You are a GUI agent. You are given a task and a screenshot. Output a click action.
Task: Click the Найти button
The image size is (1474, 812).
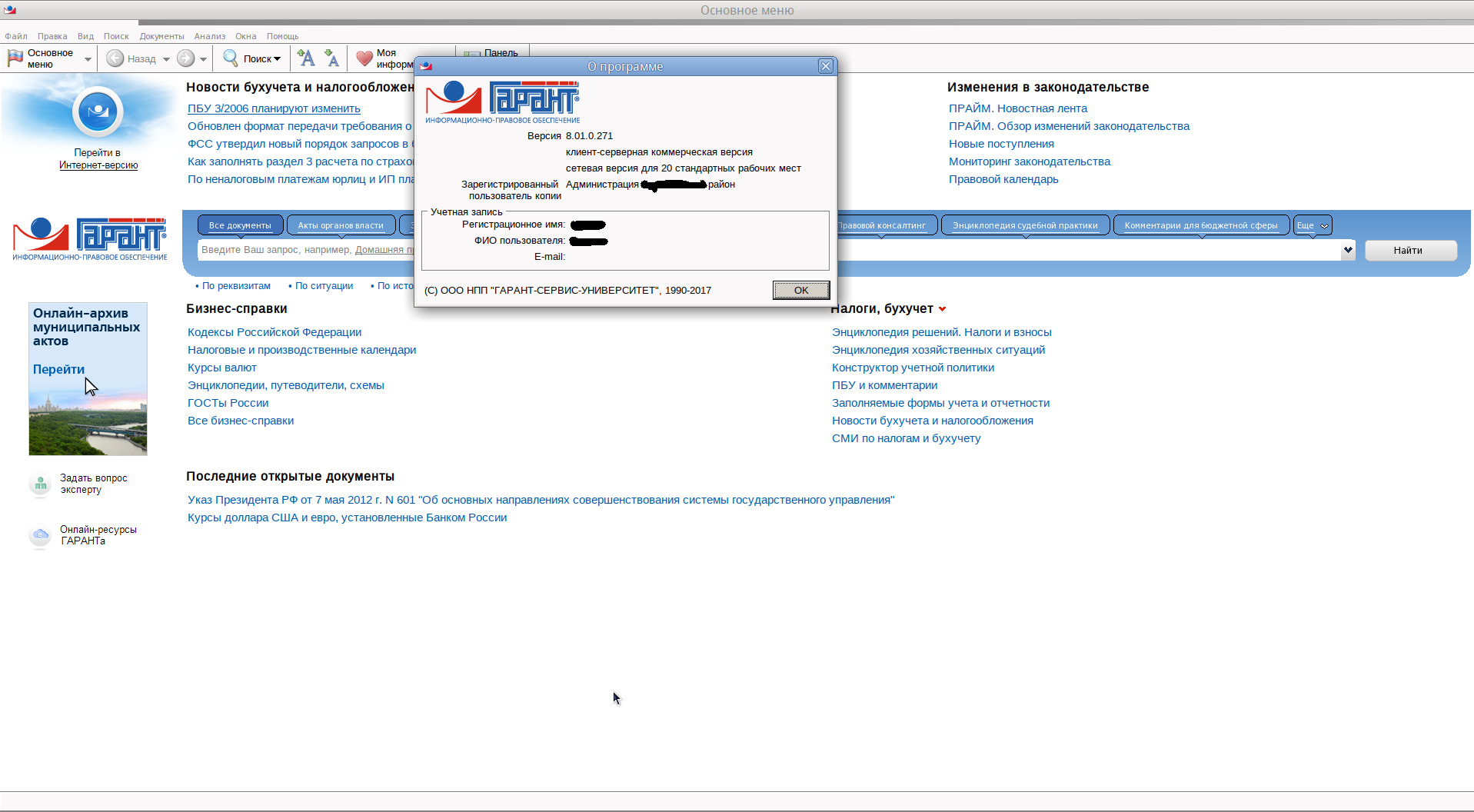1411,250
